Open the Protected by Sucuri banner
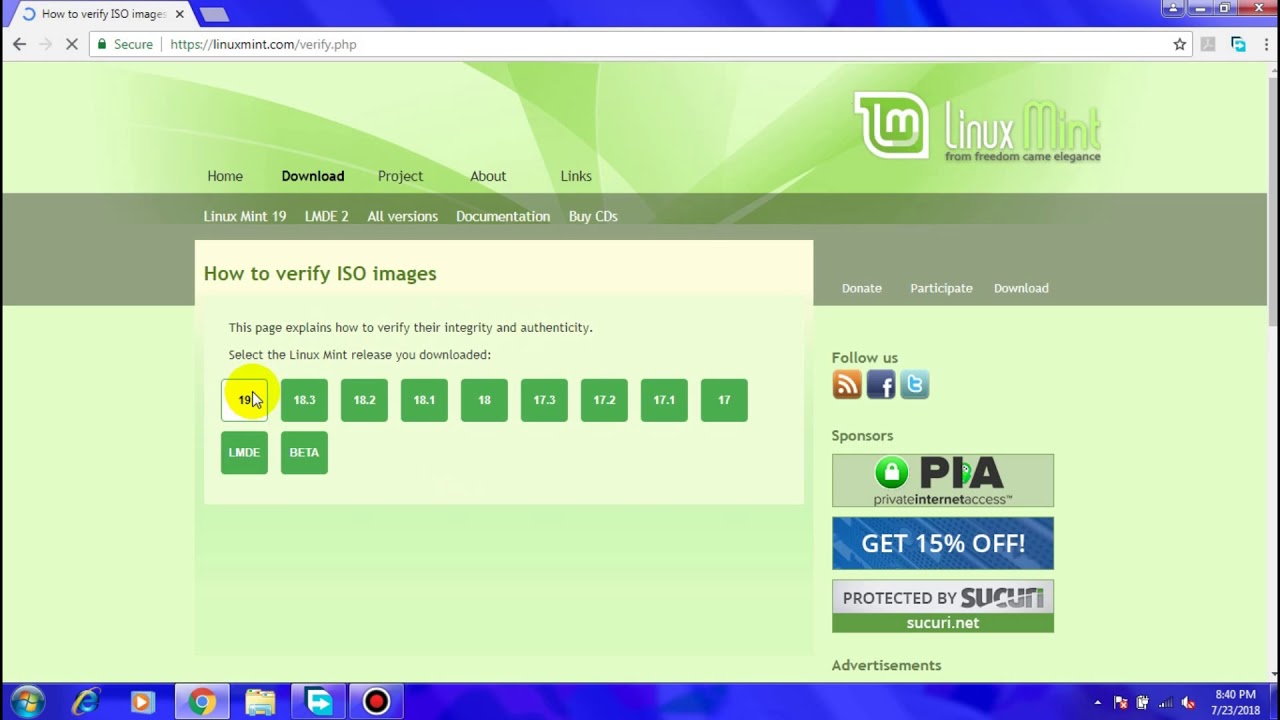The height and width of the screenshot is (720, 1280). click(x=943, y=607)
